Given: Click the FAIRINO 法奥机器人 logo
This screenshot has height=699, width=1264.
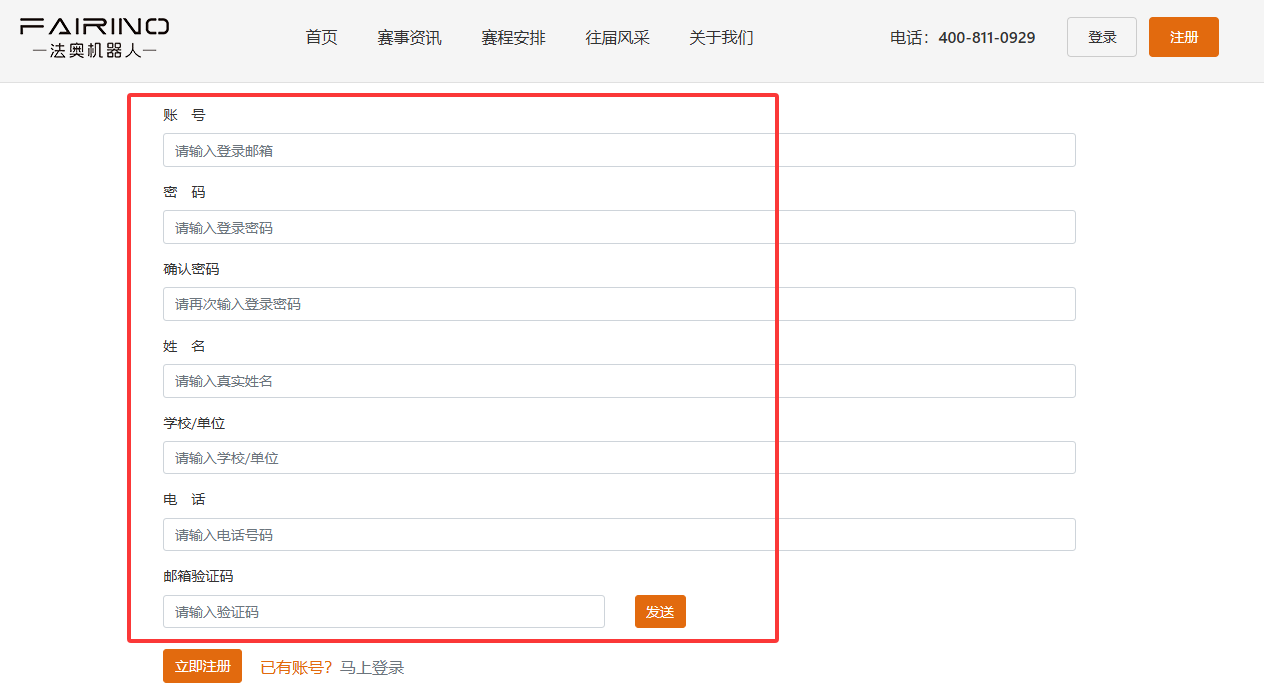Looking at the screenshot, I should pyautogui.click(x=94, y=37).
